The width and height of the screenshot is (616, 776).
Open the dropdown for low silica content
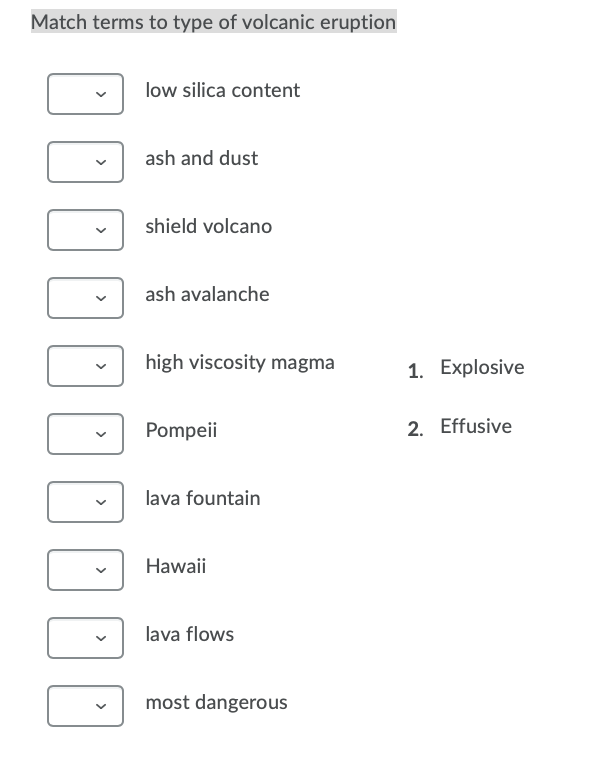[x=85, y=94]
